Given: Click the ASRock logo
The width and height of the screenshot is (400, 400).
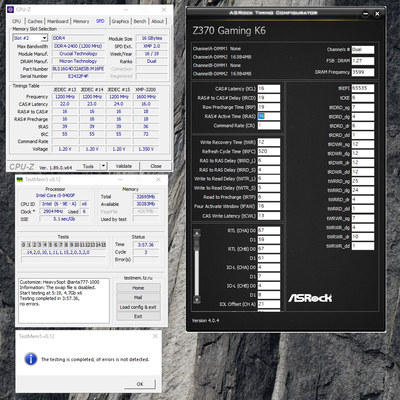Looking at the screenshot, I should [310, 298].
